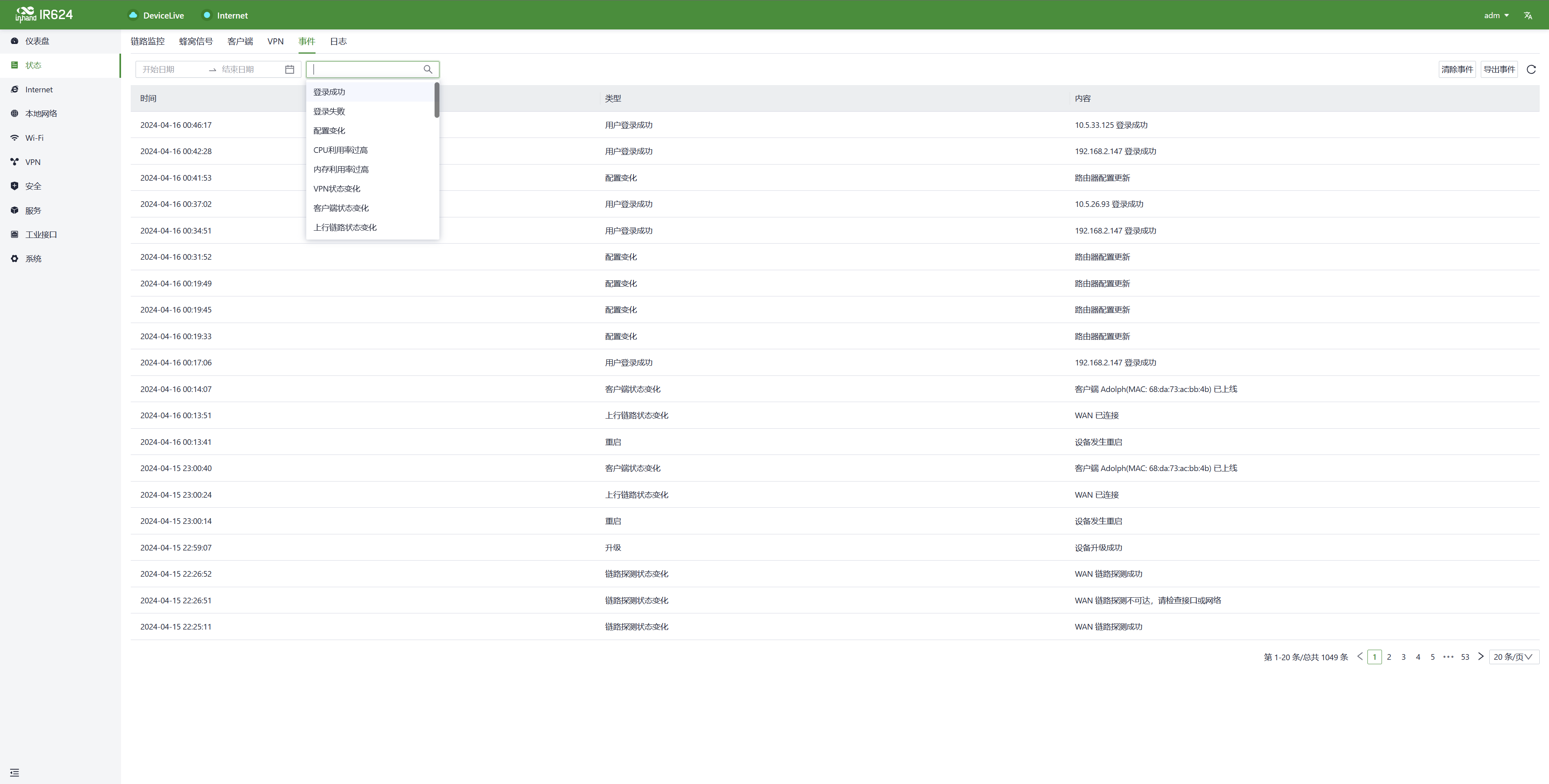Open the 仪表盘 dashboard item
This screenshot has width=1549, height=784.
(x=37, y=41)
